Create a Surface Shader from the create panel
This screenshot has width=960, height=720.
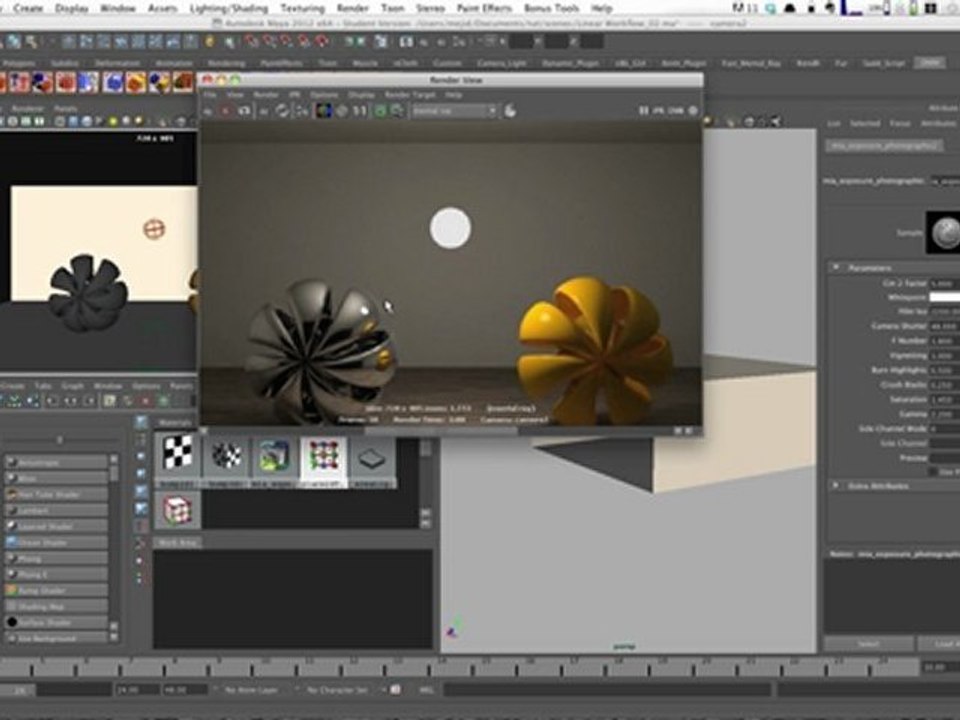point(56,623)
